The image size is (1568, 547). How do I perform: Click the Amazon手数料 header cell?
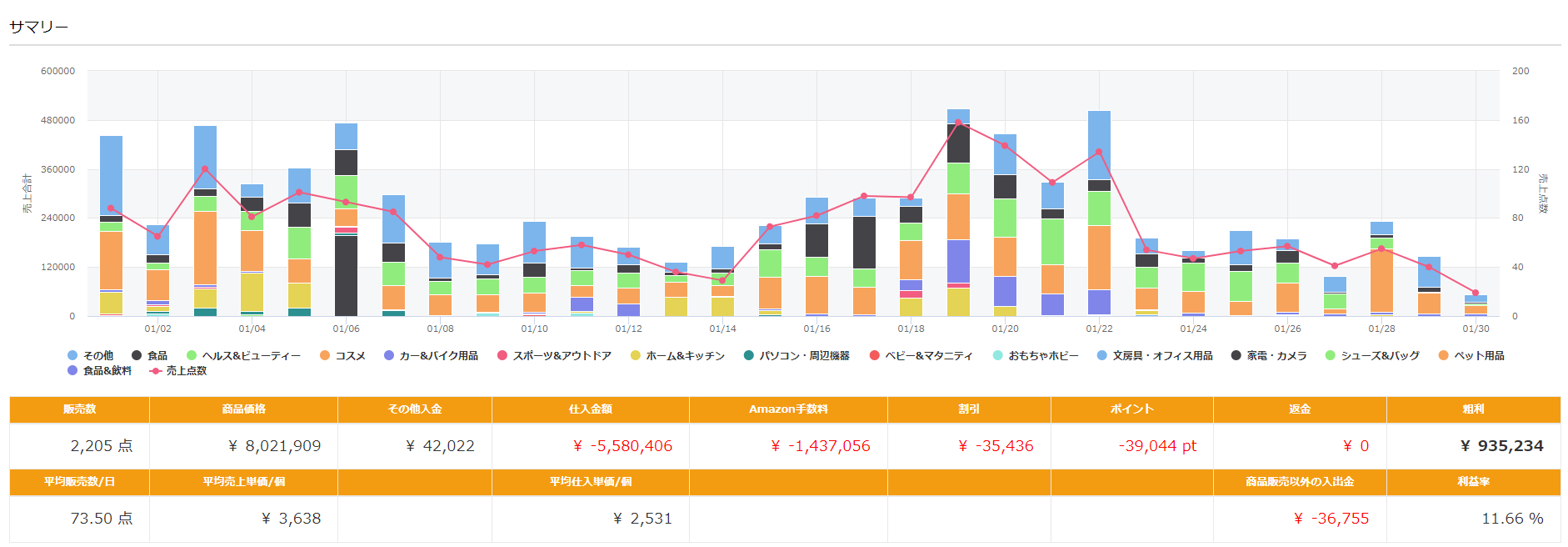(x=787, y=409)
